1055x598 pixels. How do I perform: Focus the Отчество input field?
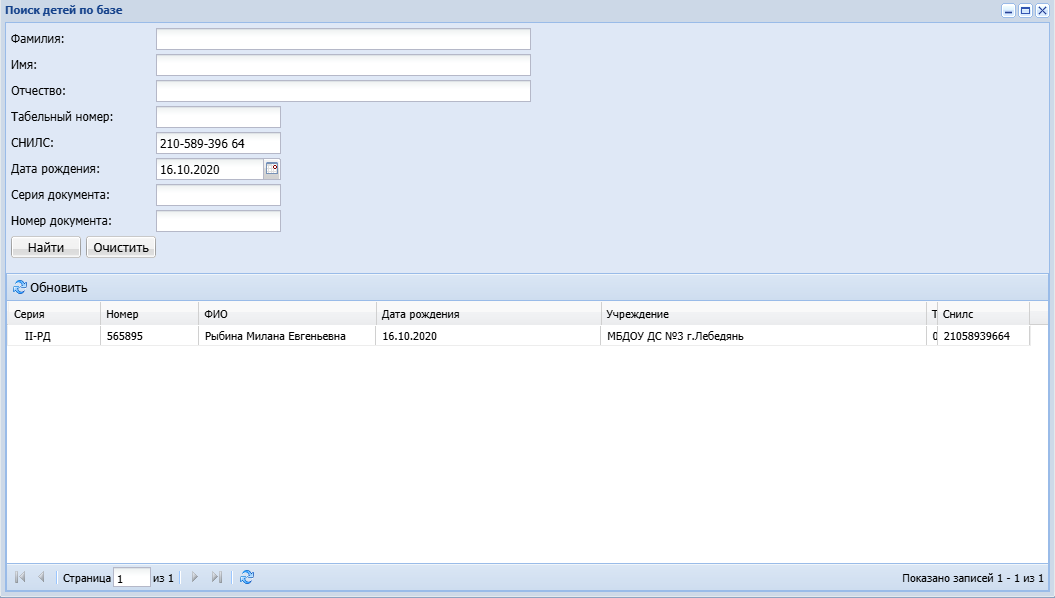pos(343,91)
